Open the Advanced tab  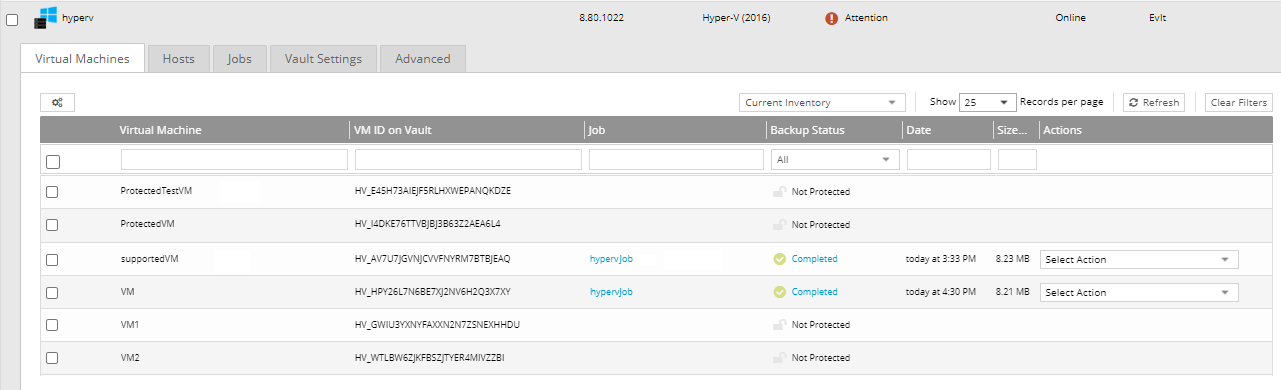(x=423, y=59)
